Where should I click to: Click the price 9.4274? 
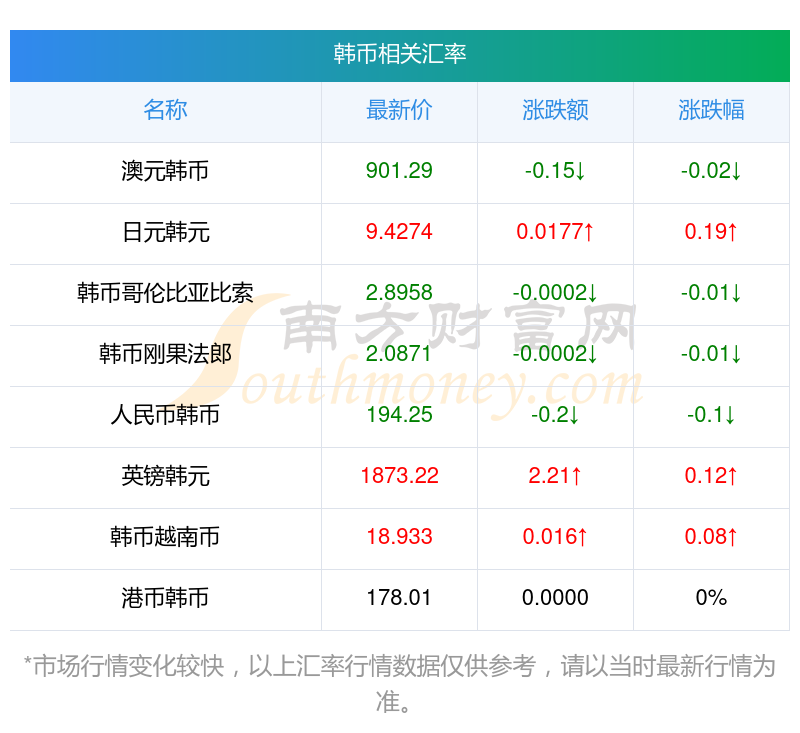click(399, 232)
